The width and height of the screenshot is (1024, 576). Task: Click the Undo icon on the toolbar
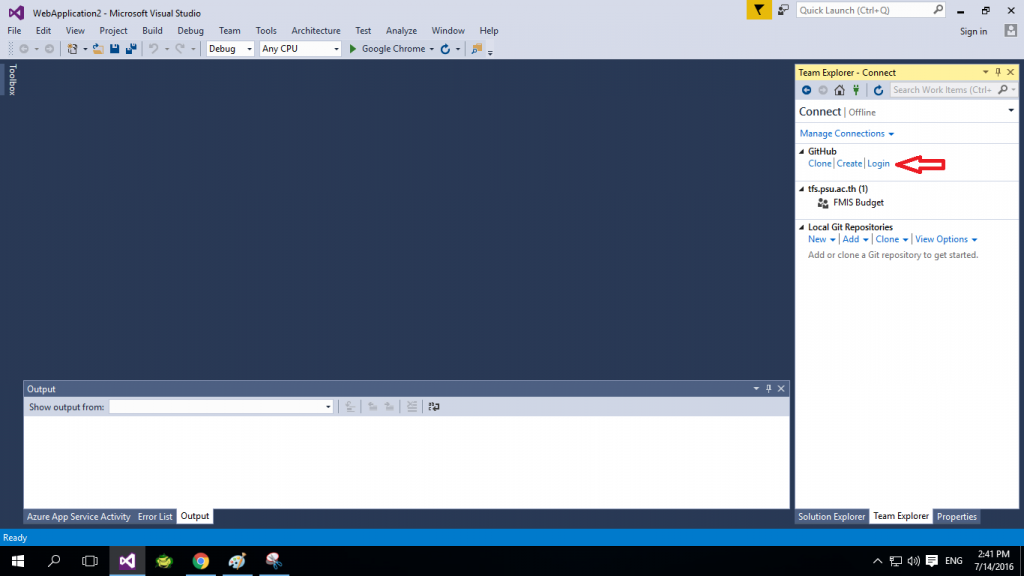click(154, 48)
